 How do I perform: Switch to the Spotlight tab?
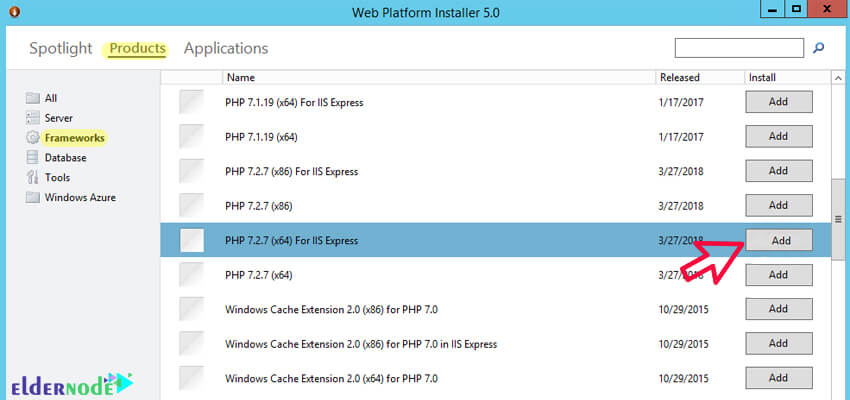[61, 48]
